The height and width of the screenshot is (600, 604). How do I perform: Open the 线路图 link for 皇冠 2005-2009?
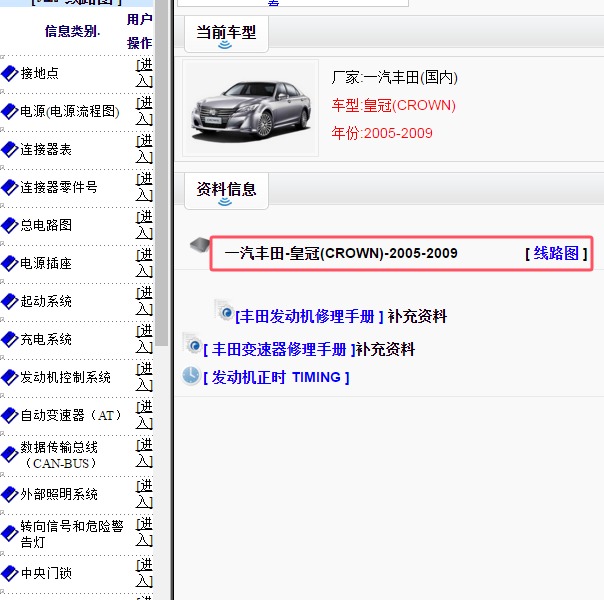(556, 253)
